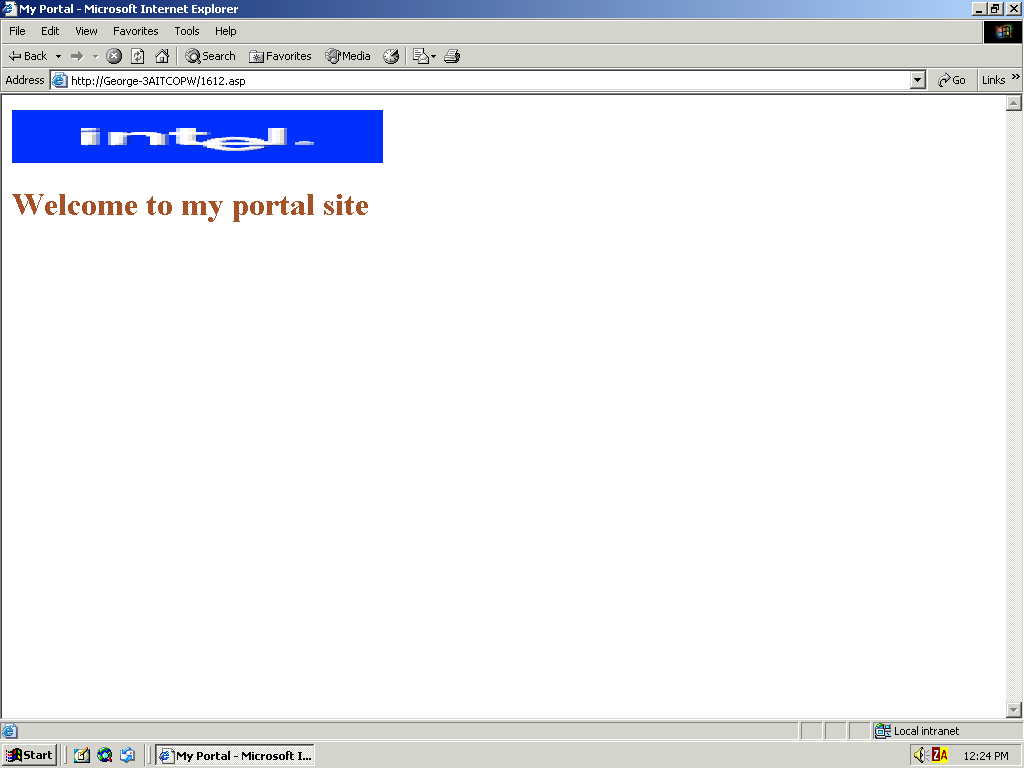Open the View menu
The width and height of the screenshot is (1024, 768).
tap(86, 31)
